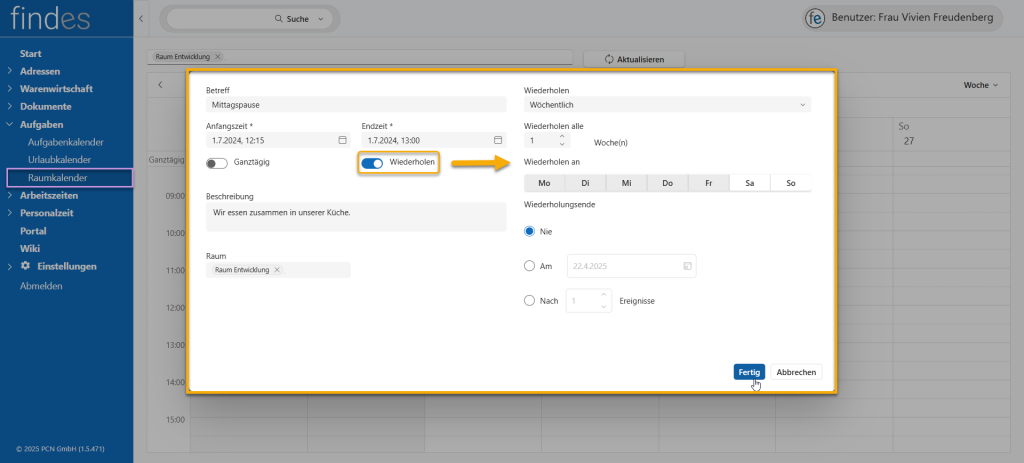Open the calendar picker for Endzeit
Image resolution: width=1024 pixels, height=463 pixels.
click(497, 140)
